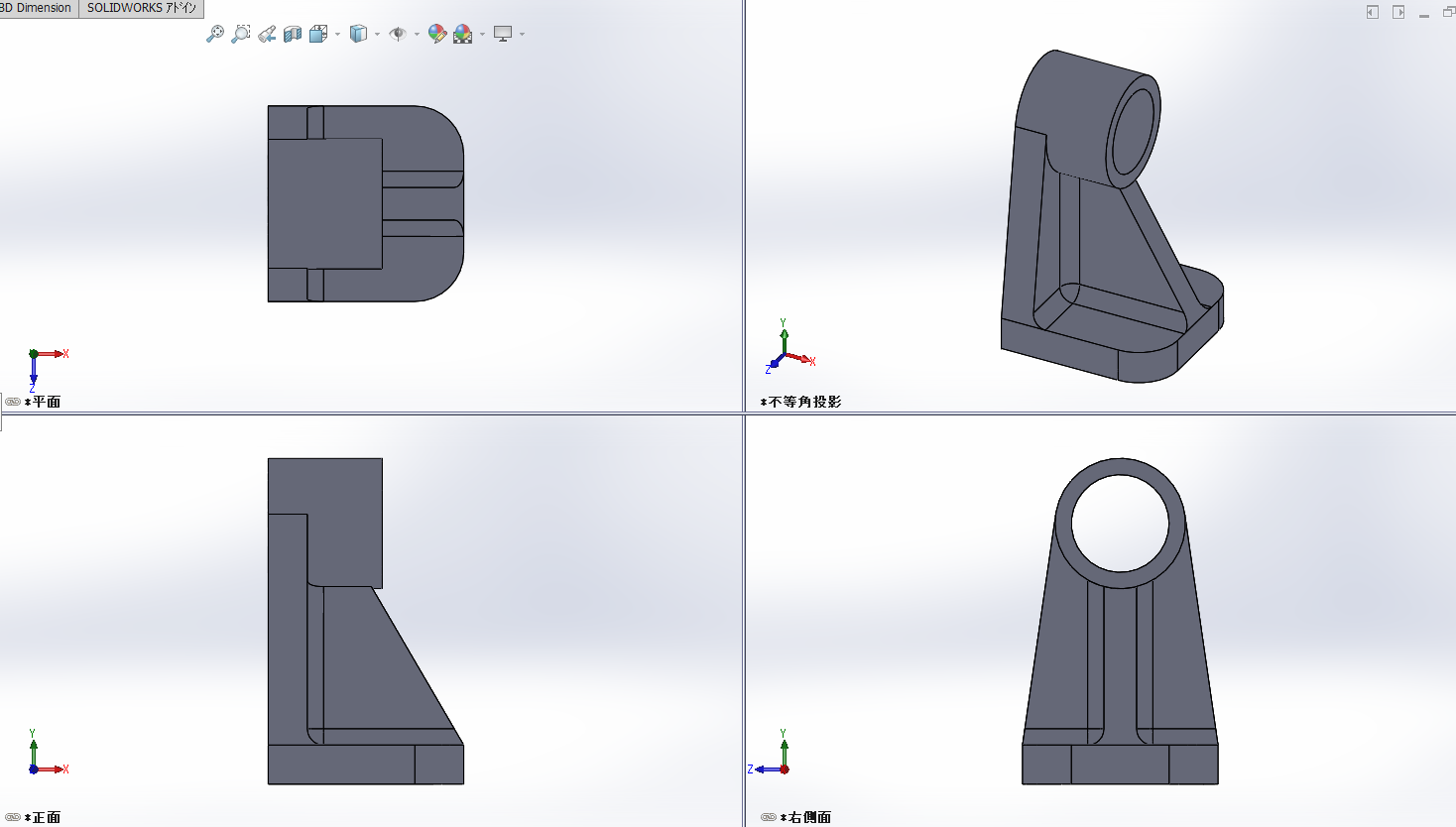Click the Edit Appearance color ball icon

pos(436,34)
